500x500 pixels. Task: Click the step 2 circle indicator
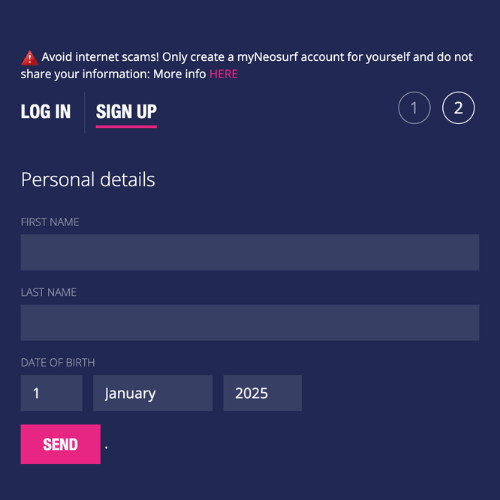458,108
